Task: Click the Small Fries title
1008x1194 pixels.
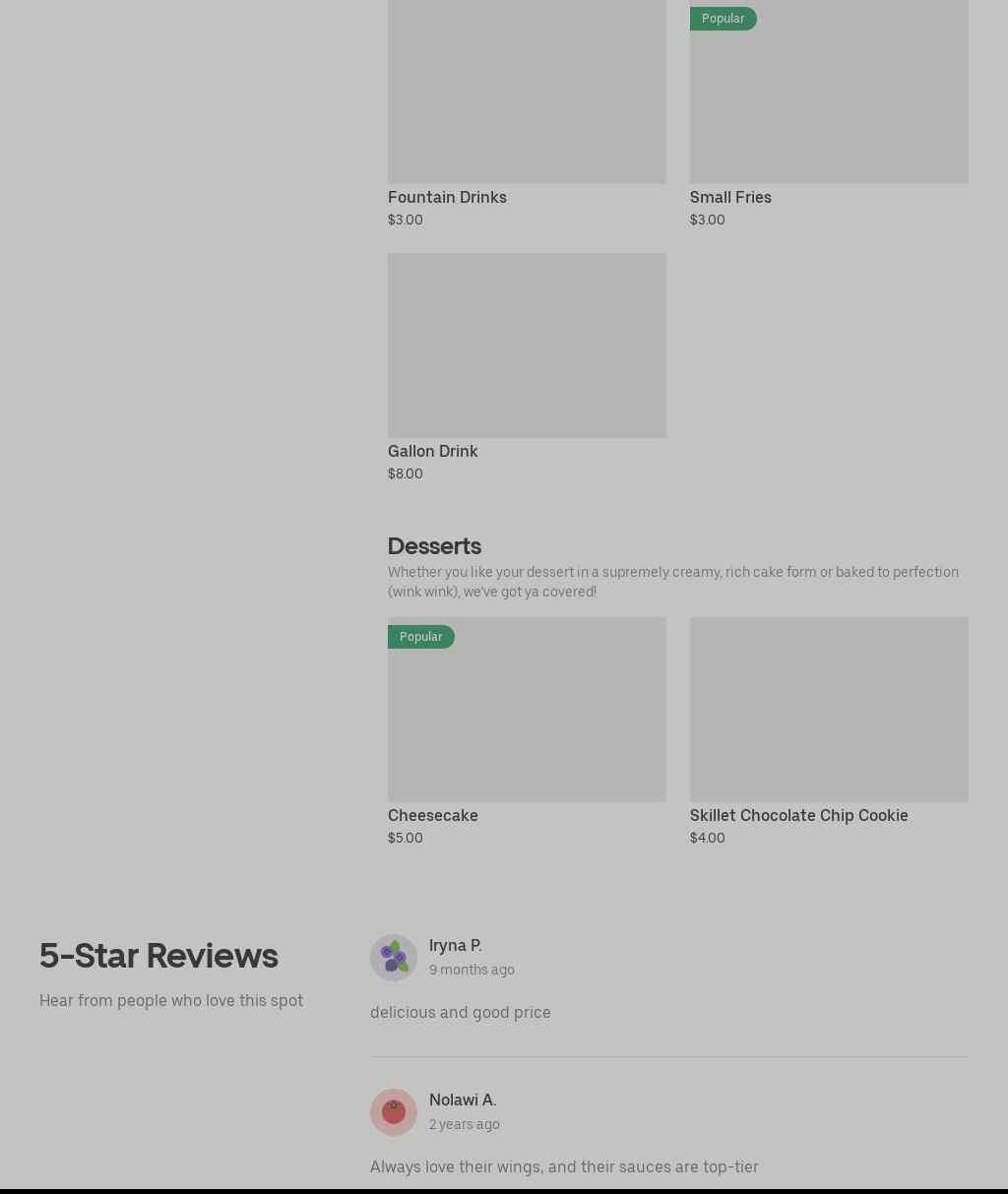Action: [730, 197]
